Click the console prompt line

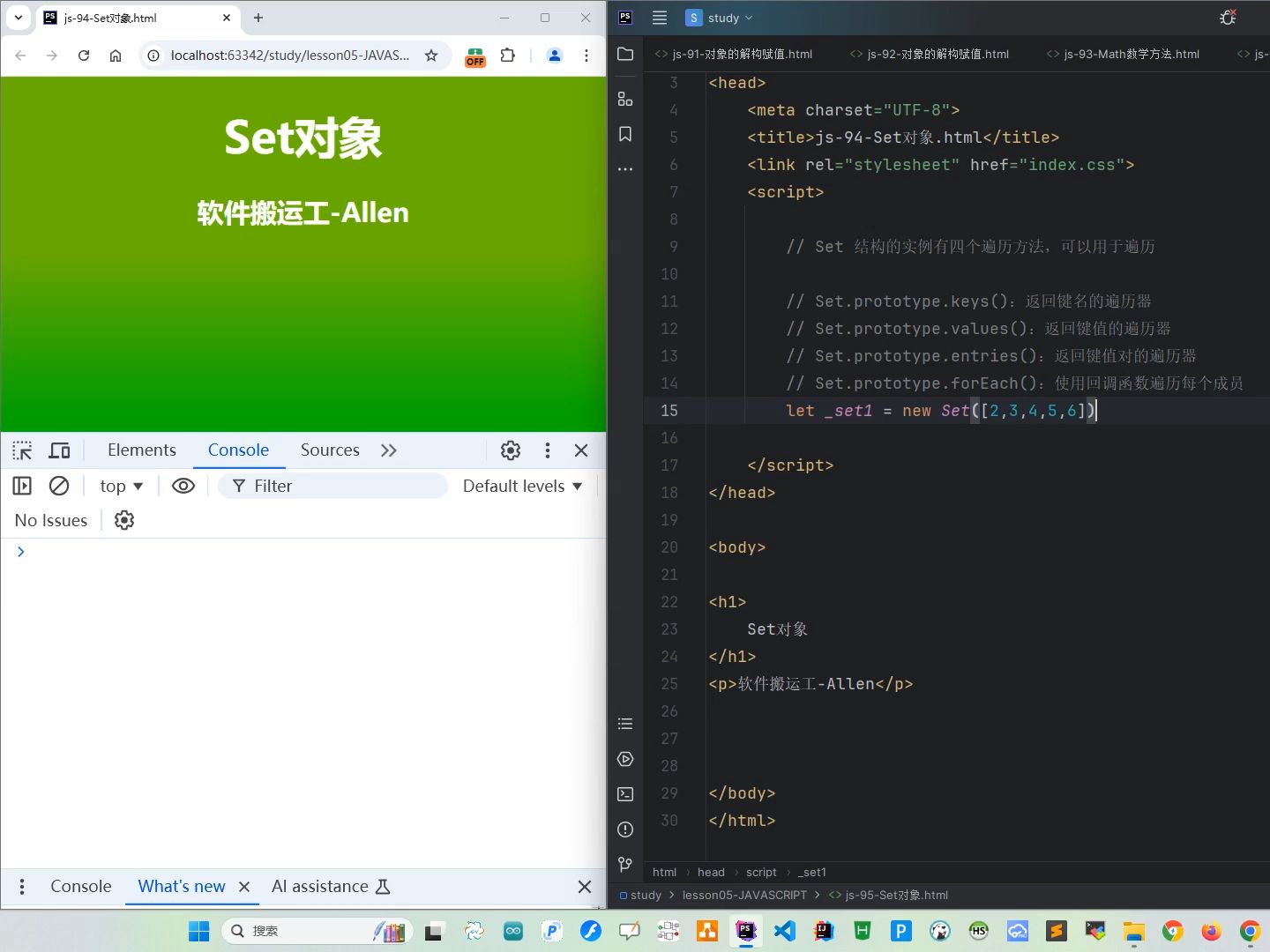(x=303, y=552)
